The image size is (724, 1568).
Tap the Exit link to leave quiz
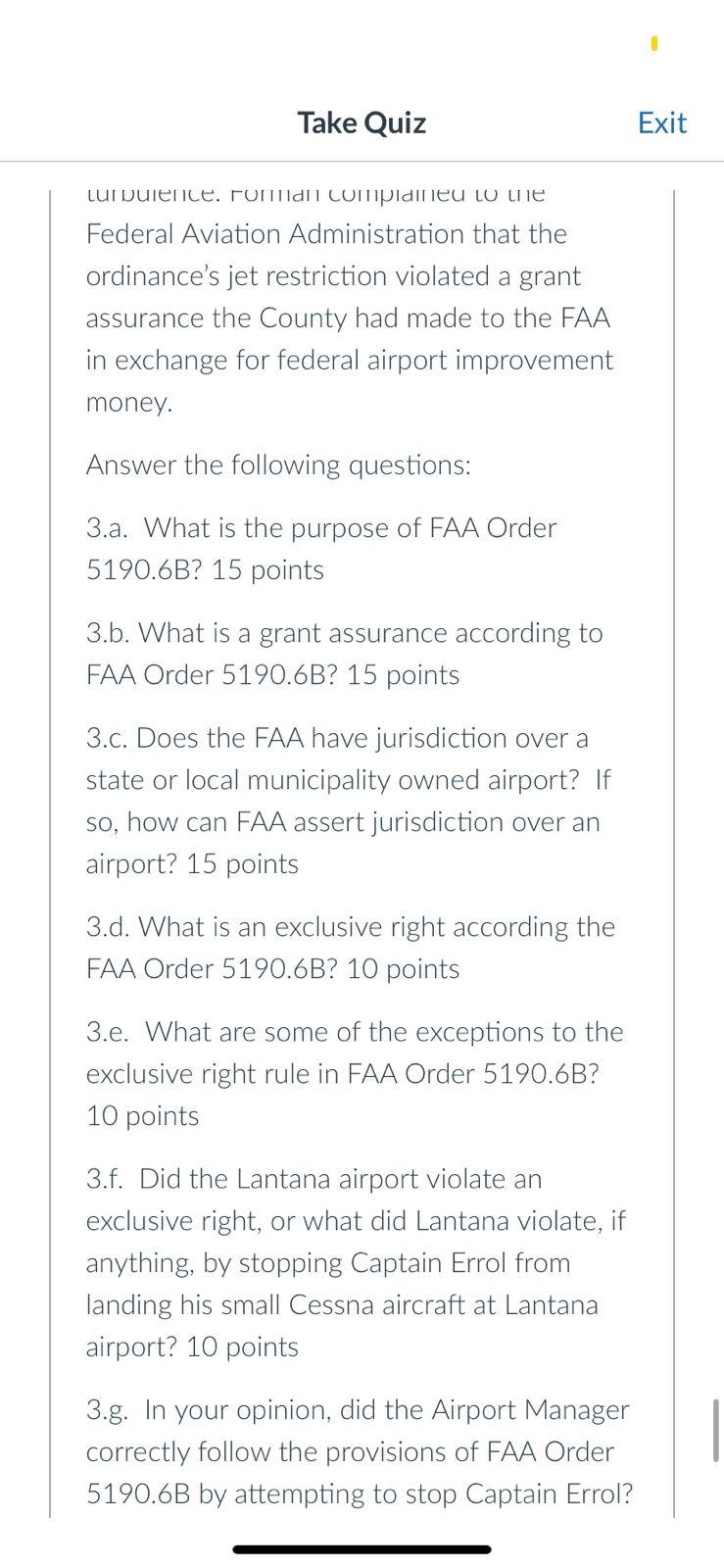(x=662, y=122)
